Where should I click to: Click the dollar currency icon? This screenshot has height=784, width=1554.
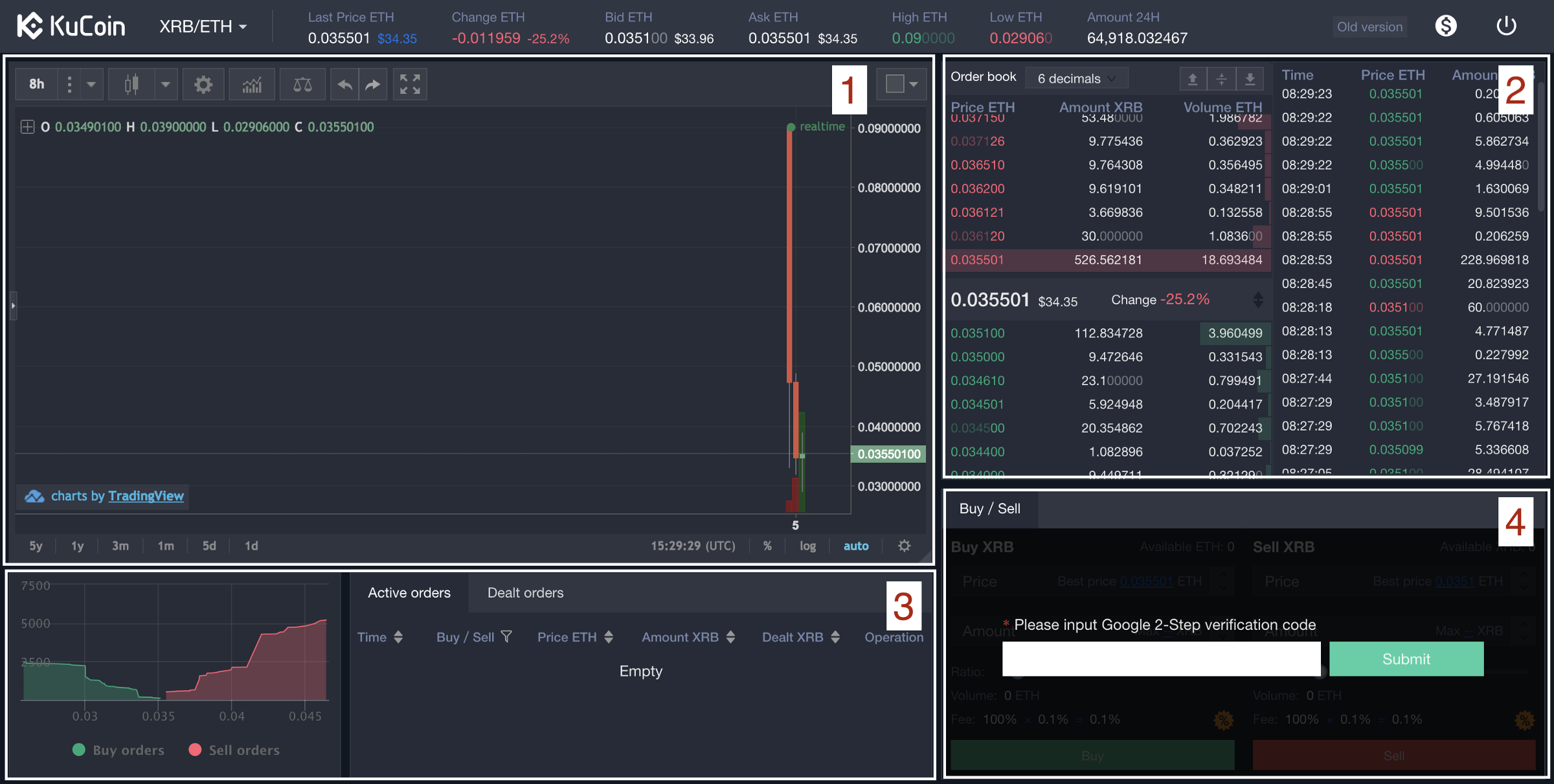click(x=1445, y=27)
